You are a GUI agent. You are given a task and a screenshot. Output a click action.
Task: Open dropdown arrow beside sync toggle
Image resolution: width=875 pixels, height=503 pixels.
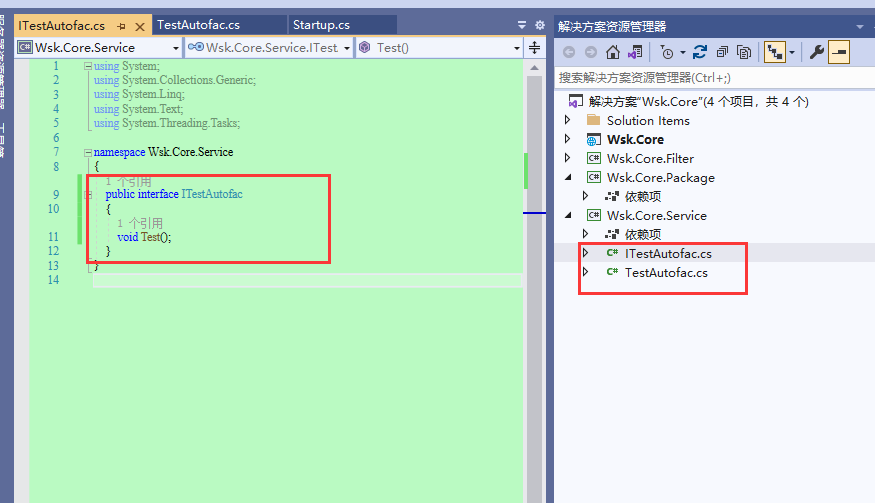(x=792, y=53)
